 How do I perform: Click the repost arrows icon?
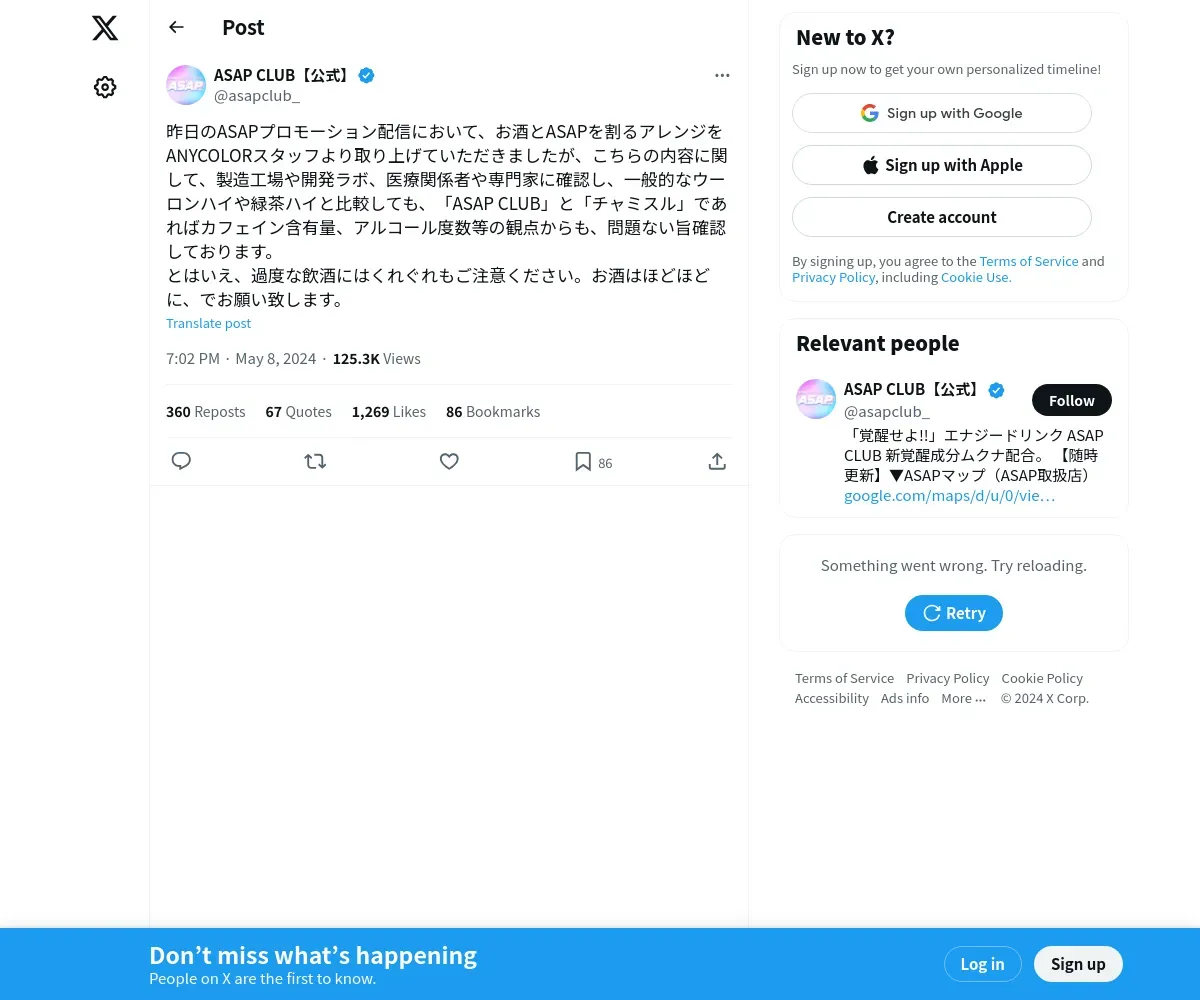pyautogui.click(x=315, y=461)
